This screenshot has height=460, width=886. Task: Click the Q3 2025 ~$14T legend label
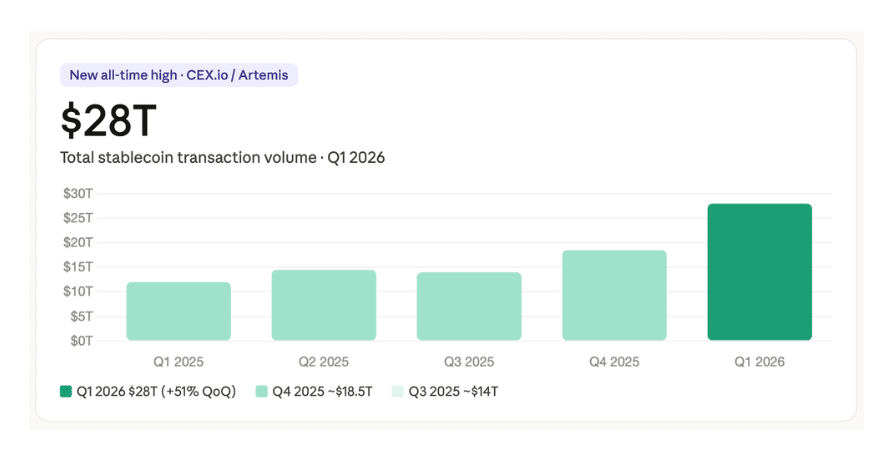tap(453, 392)
